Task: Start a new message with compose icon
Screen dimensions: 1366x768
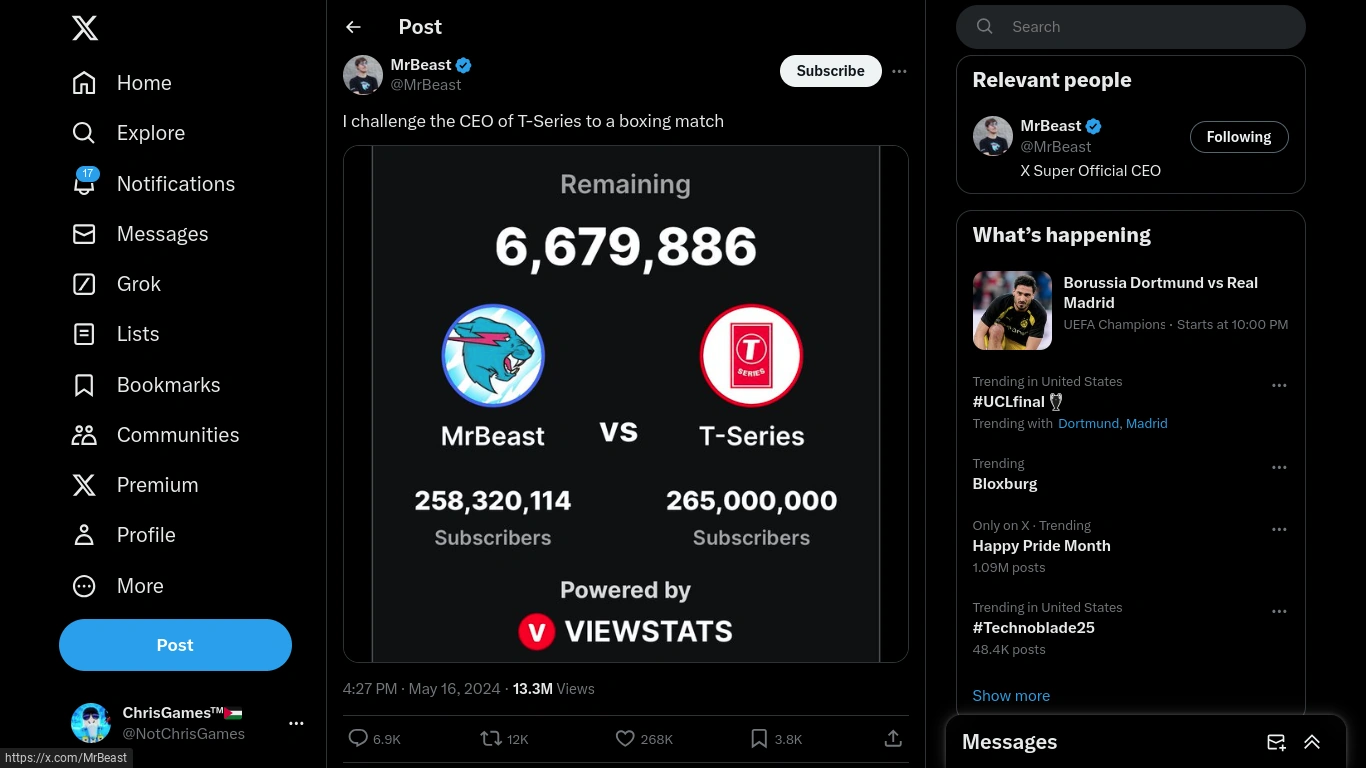Action: point(1276,742)
